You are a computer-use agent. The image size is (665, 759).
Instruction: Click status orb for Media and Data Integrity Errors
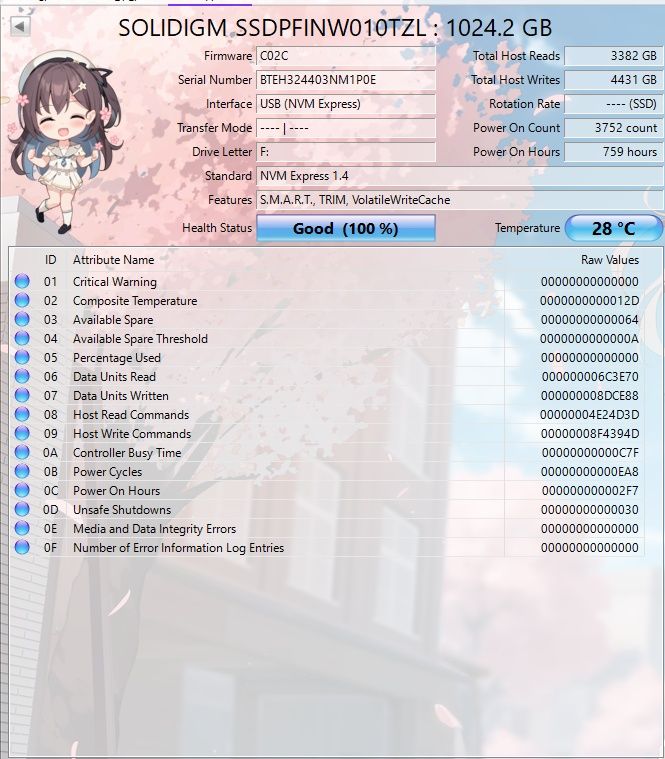(x=22, y=528)
